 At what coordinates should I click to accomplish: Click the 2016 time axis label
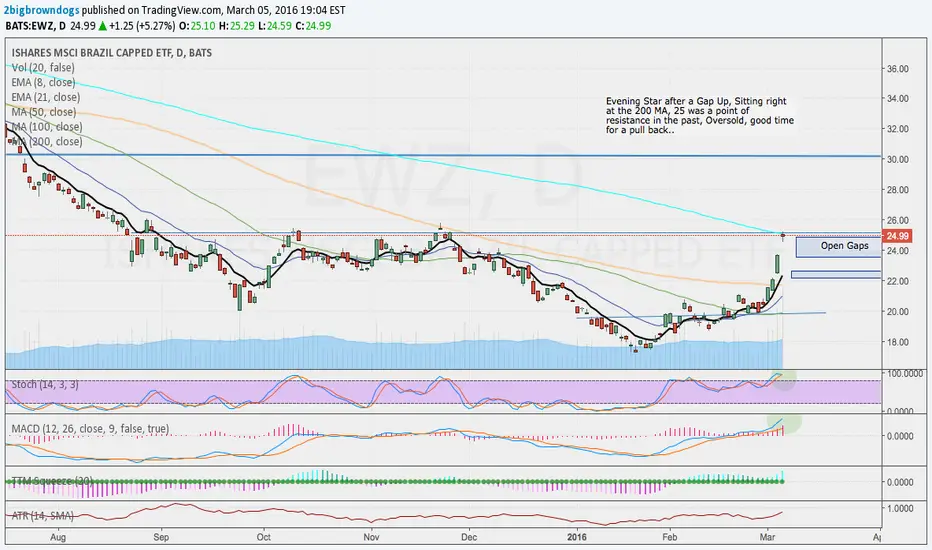click(577, 538)
